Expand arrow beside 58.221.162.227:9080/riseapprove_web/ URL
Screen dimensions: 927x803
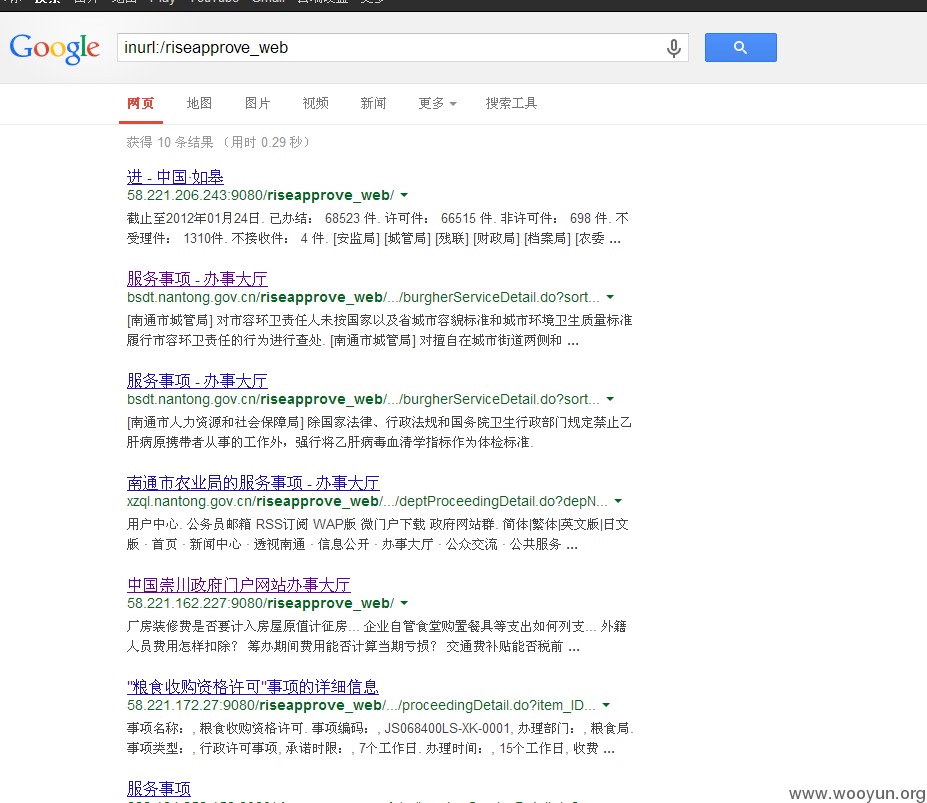click(404, 603)
